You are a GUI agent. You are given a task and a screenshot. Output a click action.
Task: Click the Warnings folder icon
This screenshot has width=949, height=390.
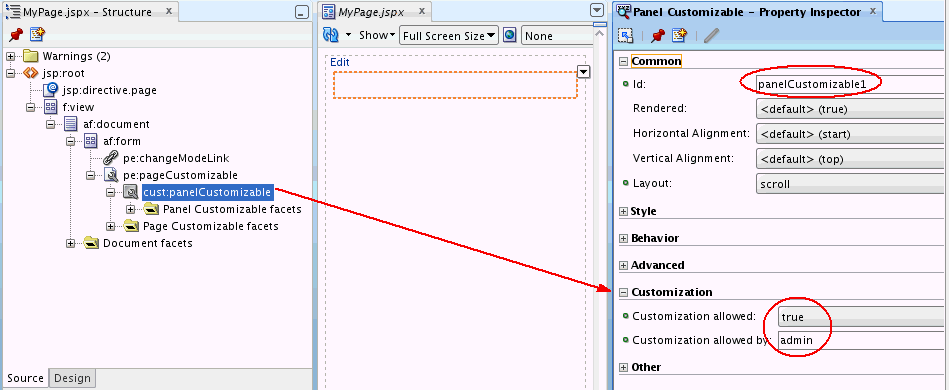[x=31, y=56]
